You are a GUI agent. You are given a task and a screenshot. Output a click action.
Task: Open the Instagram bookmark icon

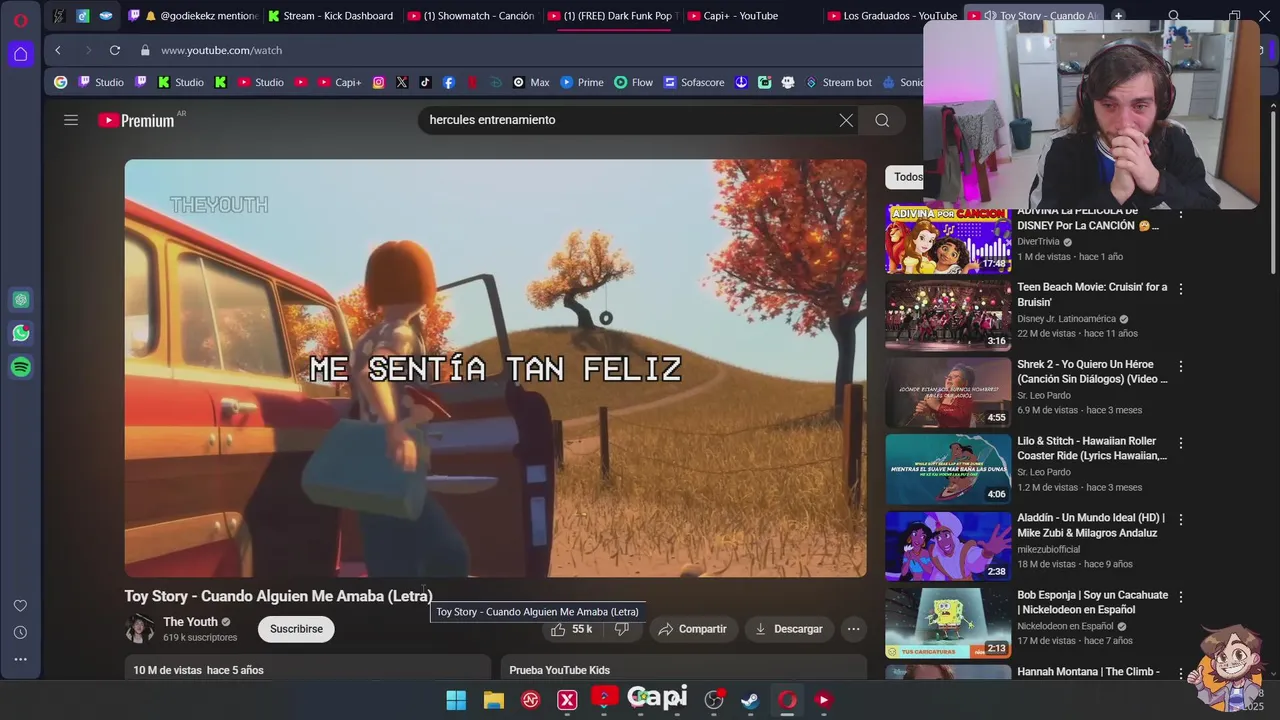[x=378, y=82]
